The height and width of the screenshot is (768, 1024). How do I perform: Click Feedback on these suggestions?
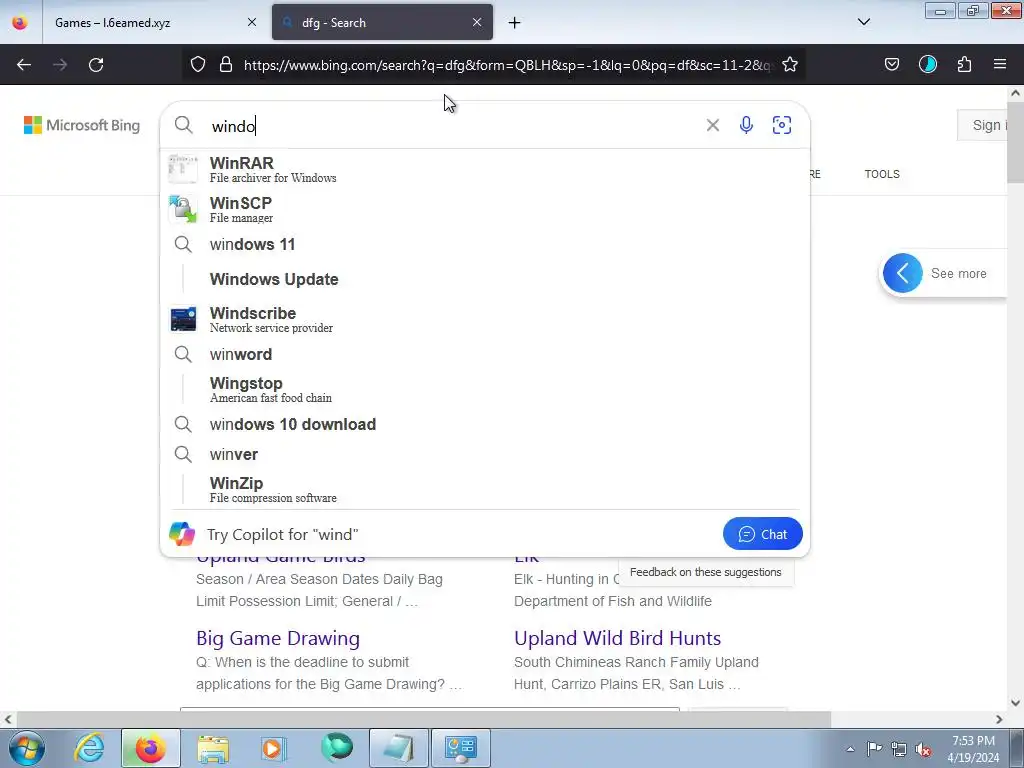click(705, 572)
